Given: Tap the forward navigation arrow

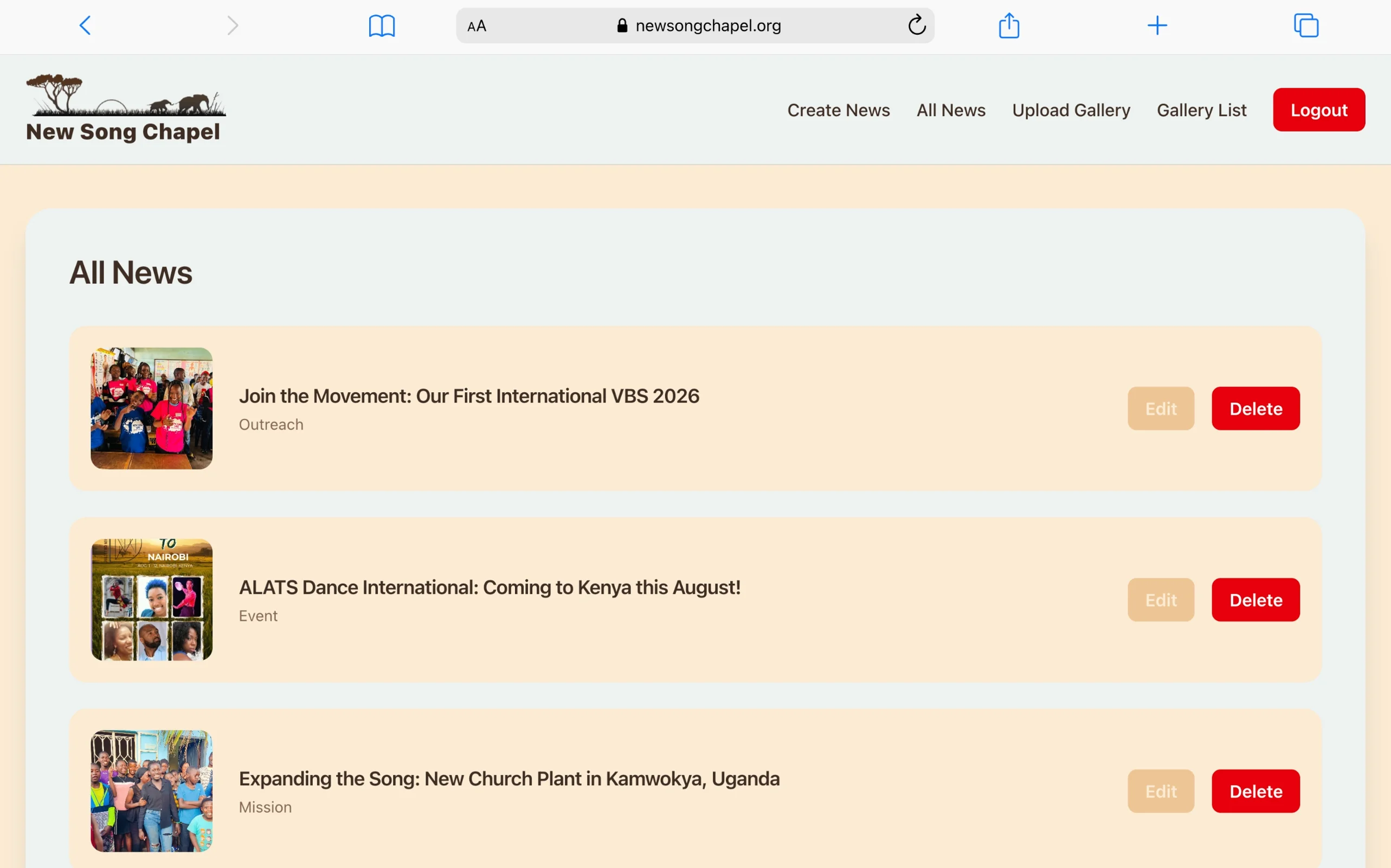Looking at the screenshot, I should 232,25.
